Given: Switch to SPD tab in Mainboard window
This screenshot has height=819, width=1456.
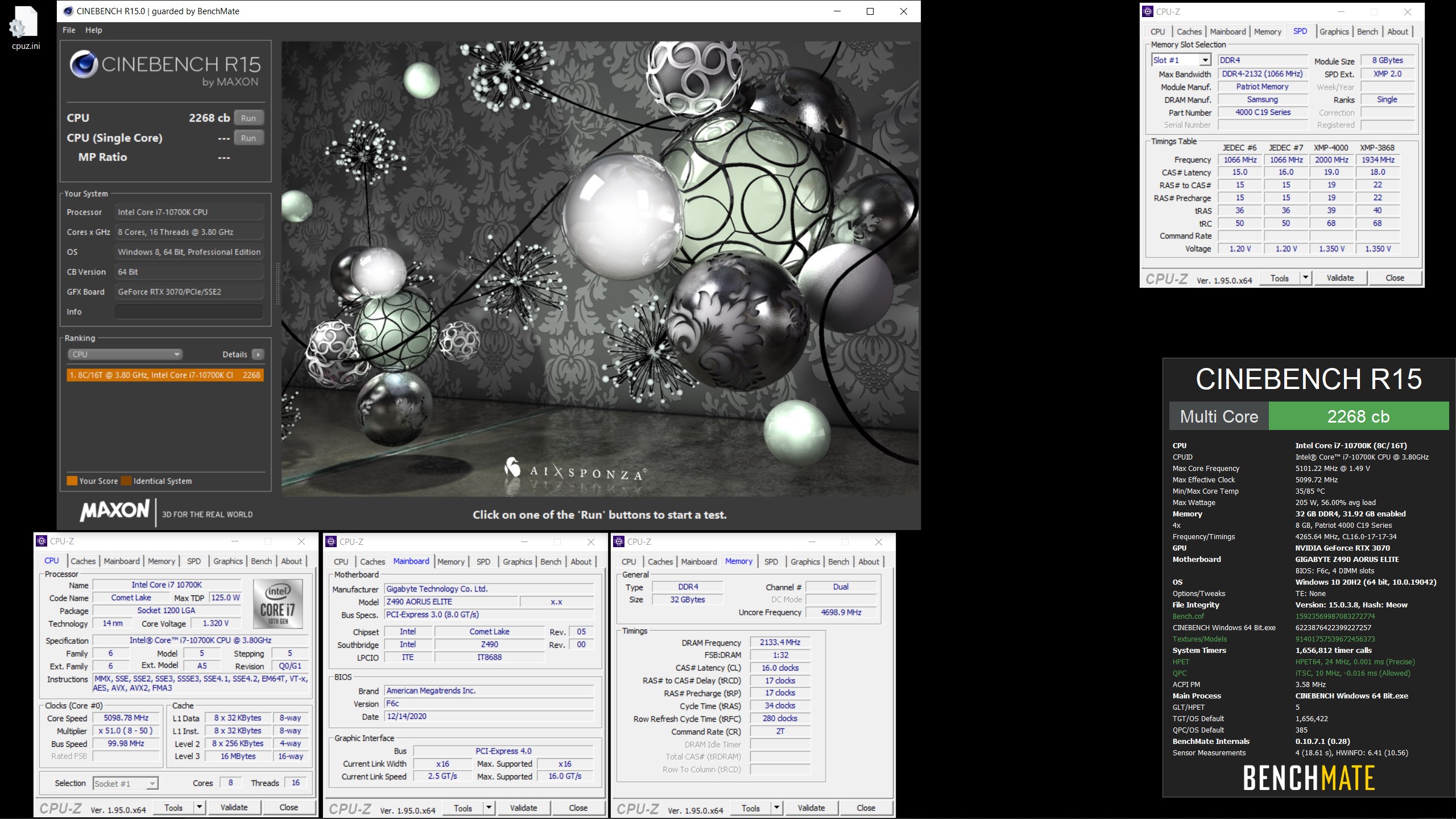Looking at the screenshot, I should tap(483, 562).
